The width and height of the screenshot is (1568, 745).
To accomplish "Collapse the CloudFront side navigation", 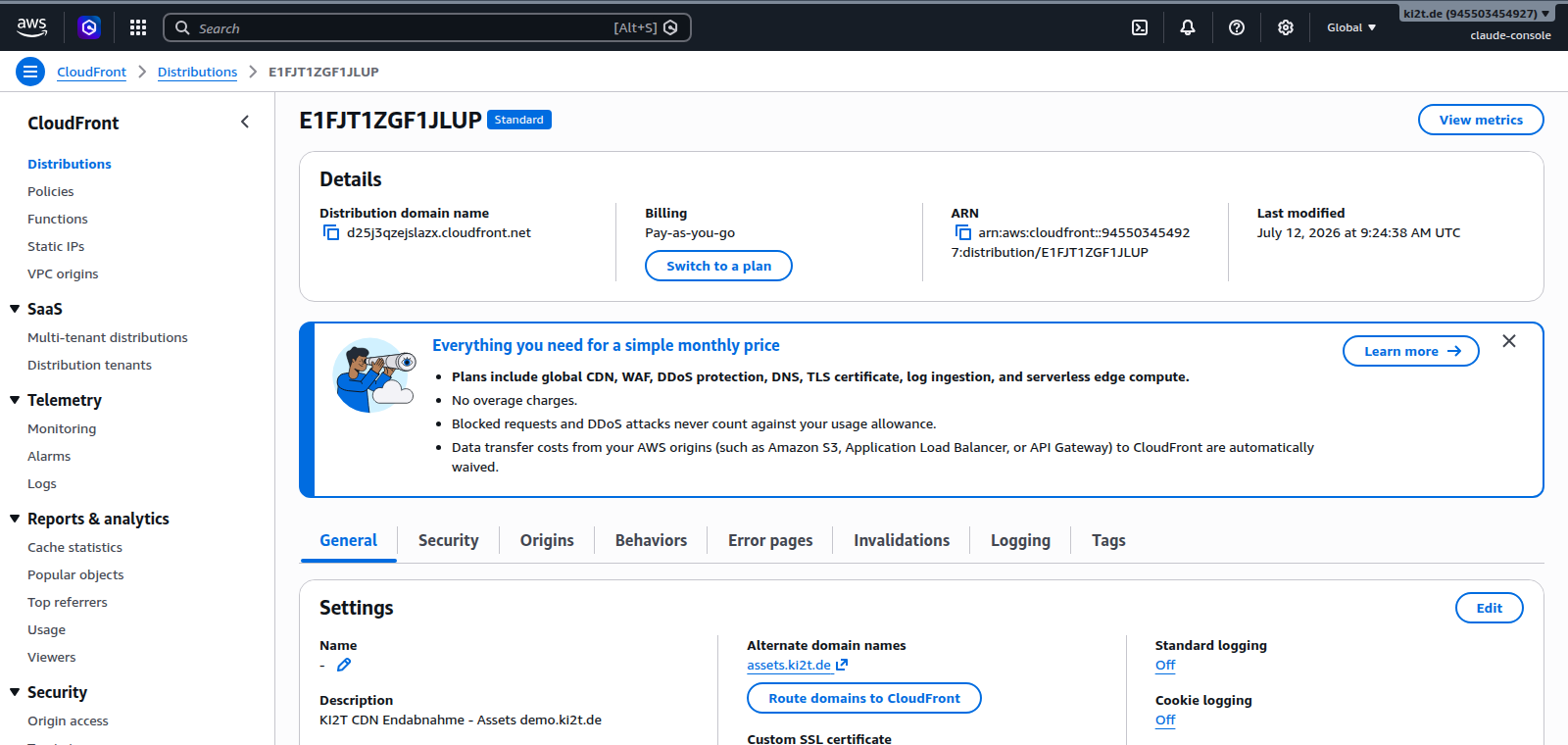I will pos(245,122).
